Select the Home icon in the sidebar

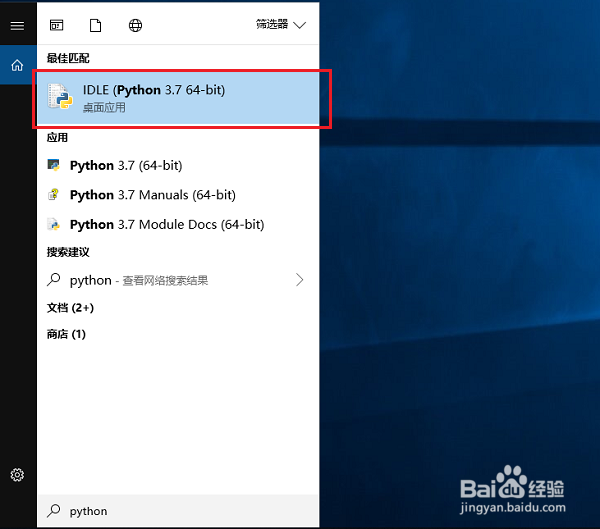(17, 65)
